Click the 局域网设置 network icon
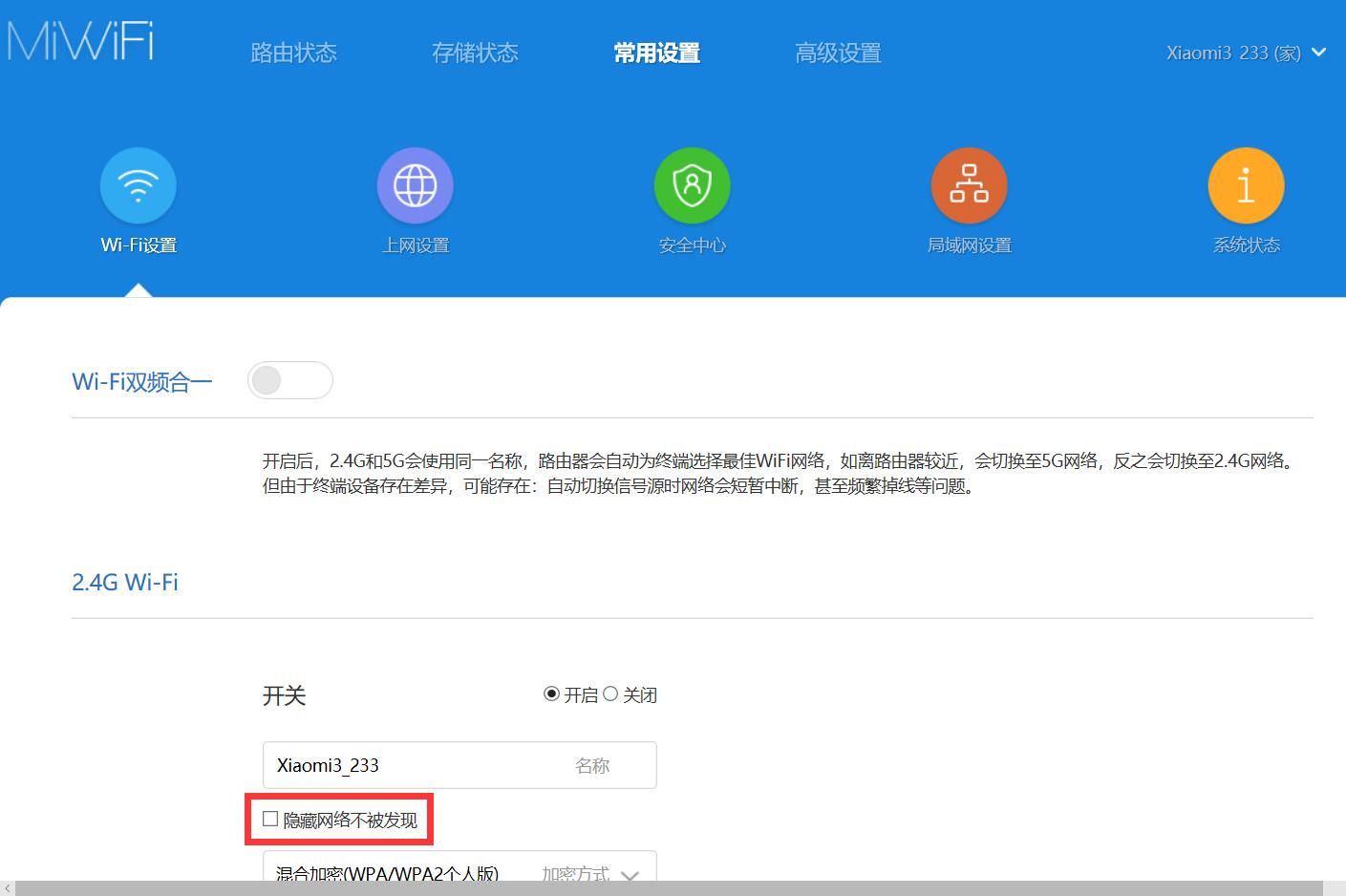Image resolution: width=1346 pixels, height=896 pixels. pyautogui.click(x=969, y=185)
